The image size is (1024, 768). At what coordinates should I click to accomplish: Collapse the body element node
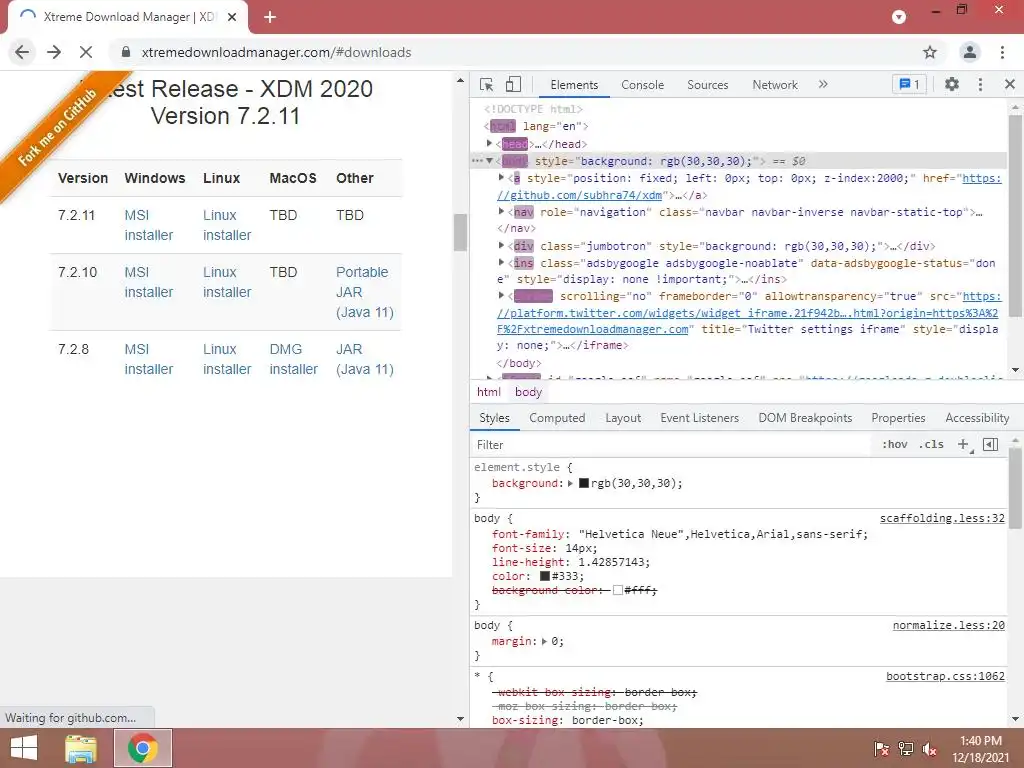[x=489, y=161]
